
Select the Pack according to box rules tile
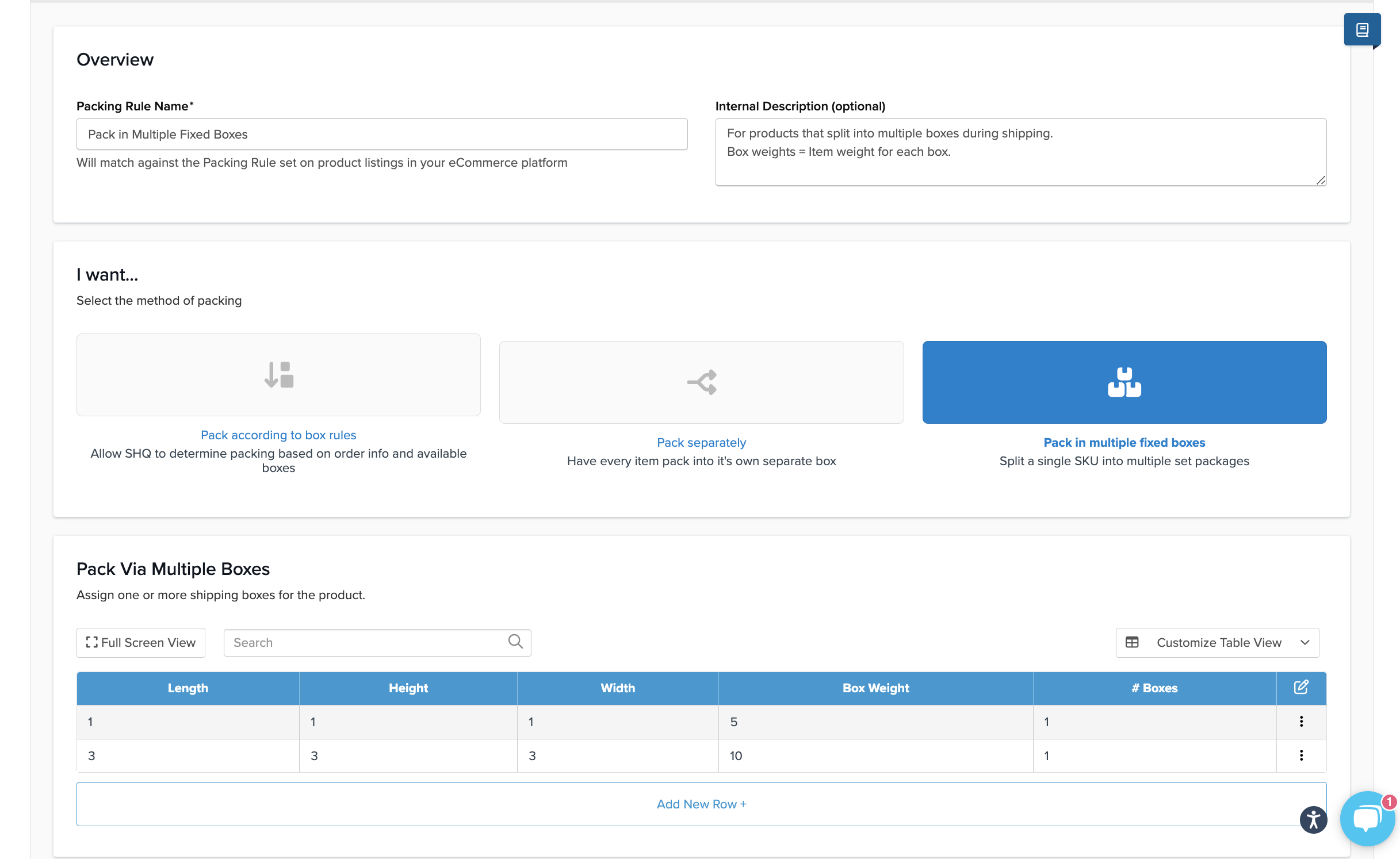pos(278,375)
